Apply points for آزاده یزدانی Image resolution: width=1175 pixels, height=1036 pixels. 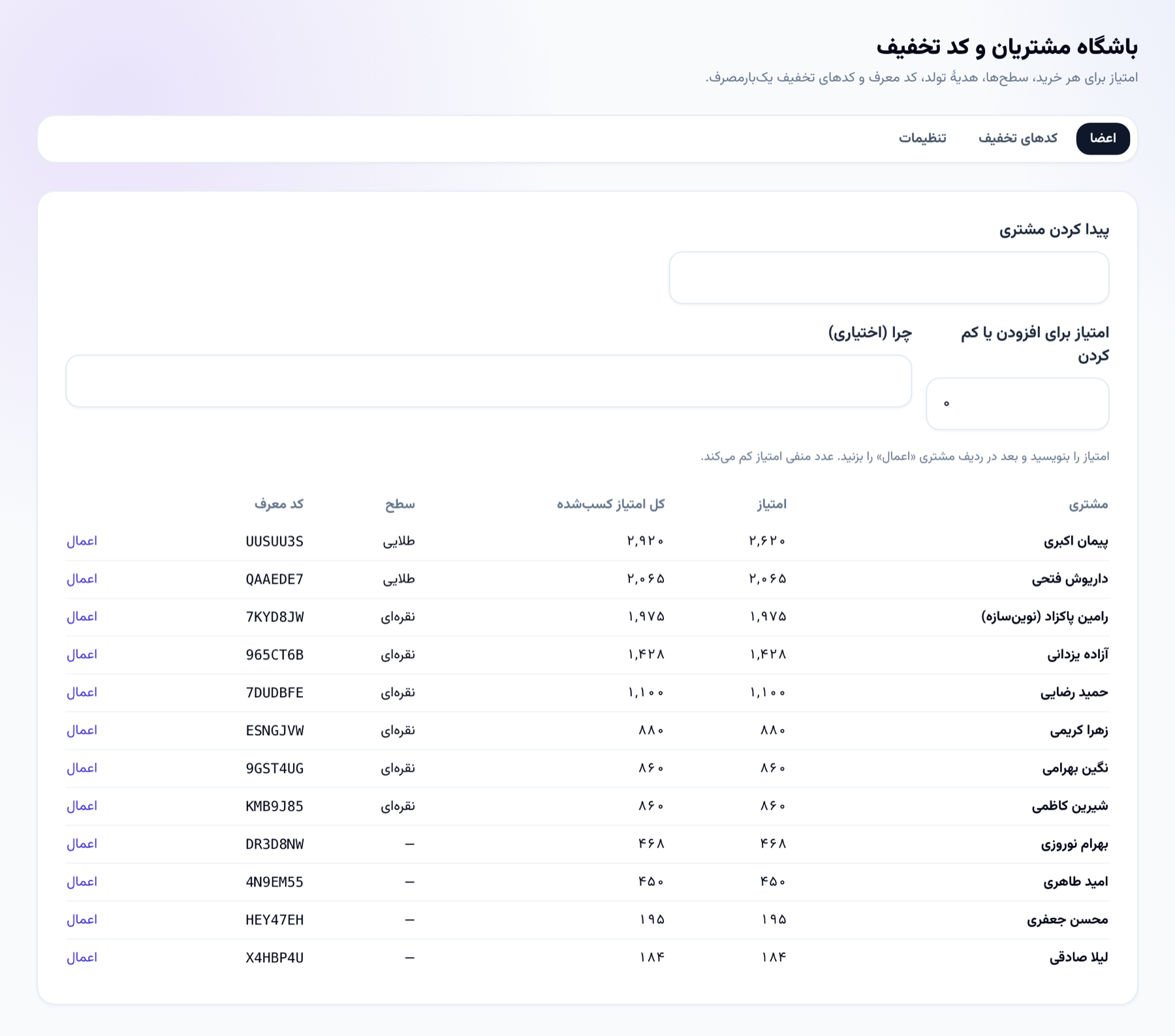82,655
